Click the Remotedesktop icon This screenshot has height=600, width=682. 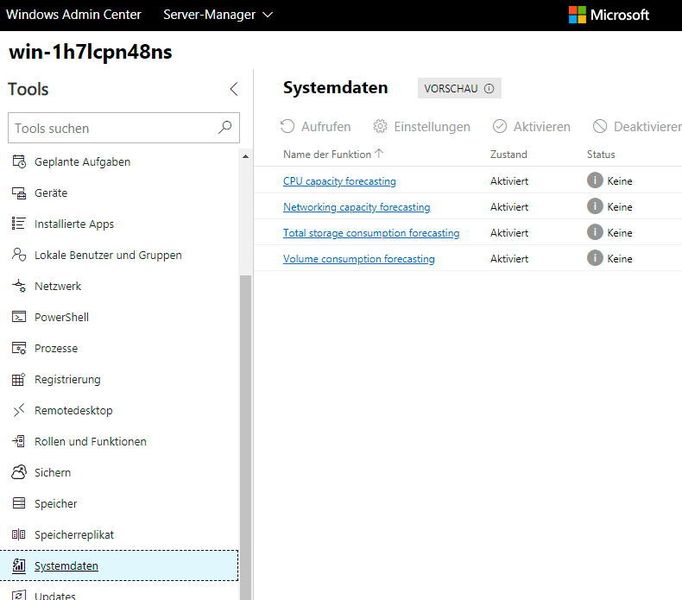pyautogui.click(x=19, y=410)
